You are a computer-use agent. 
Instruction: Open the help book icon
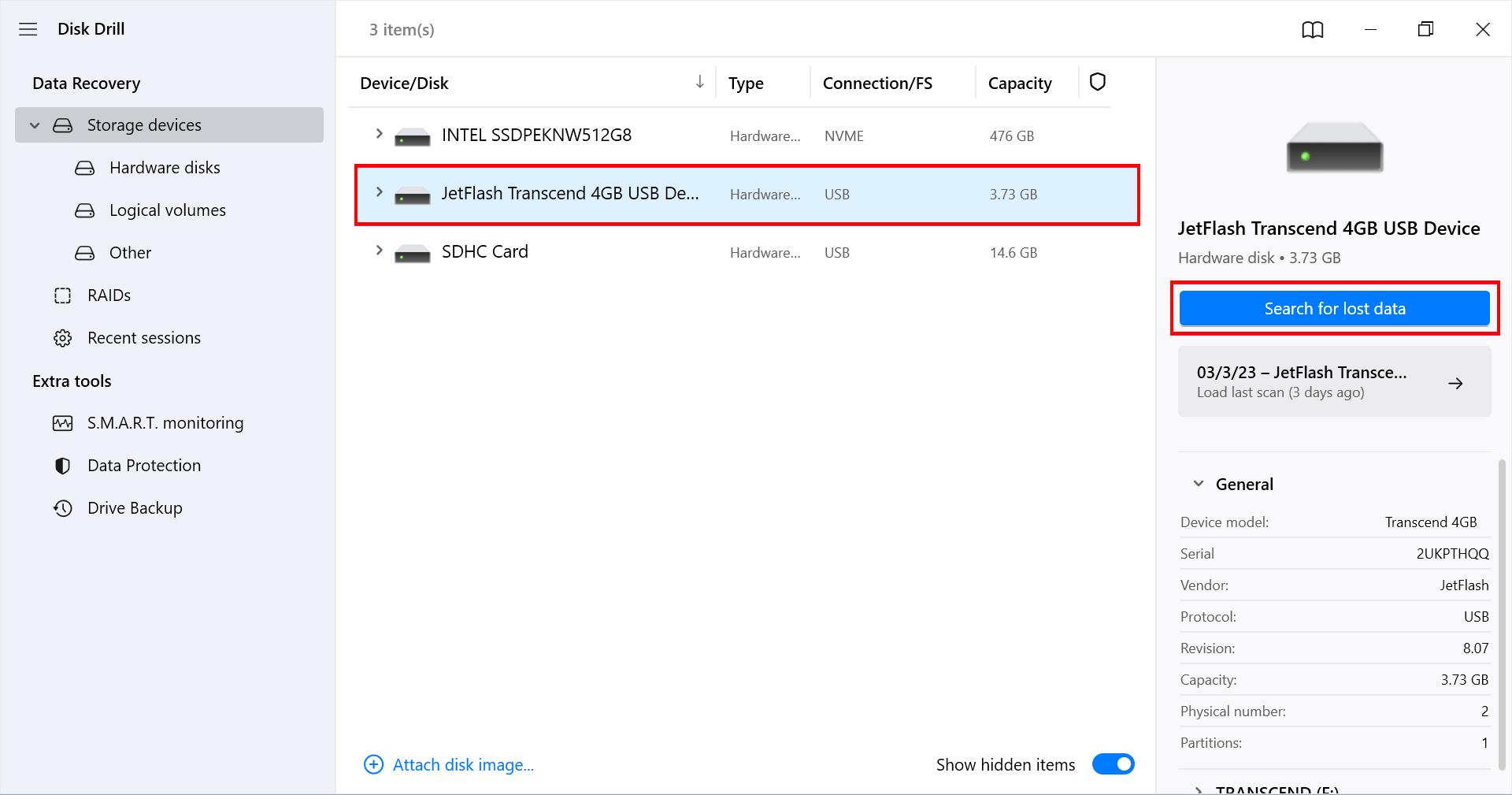tap(1312, 30)
